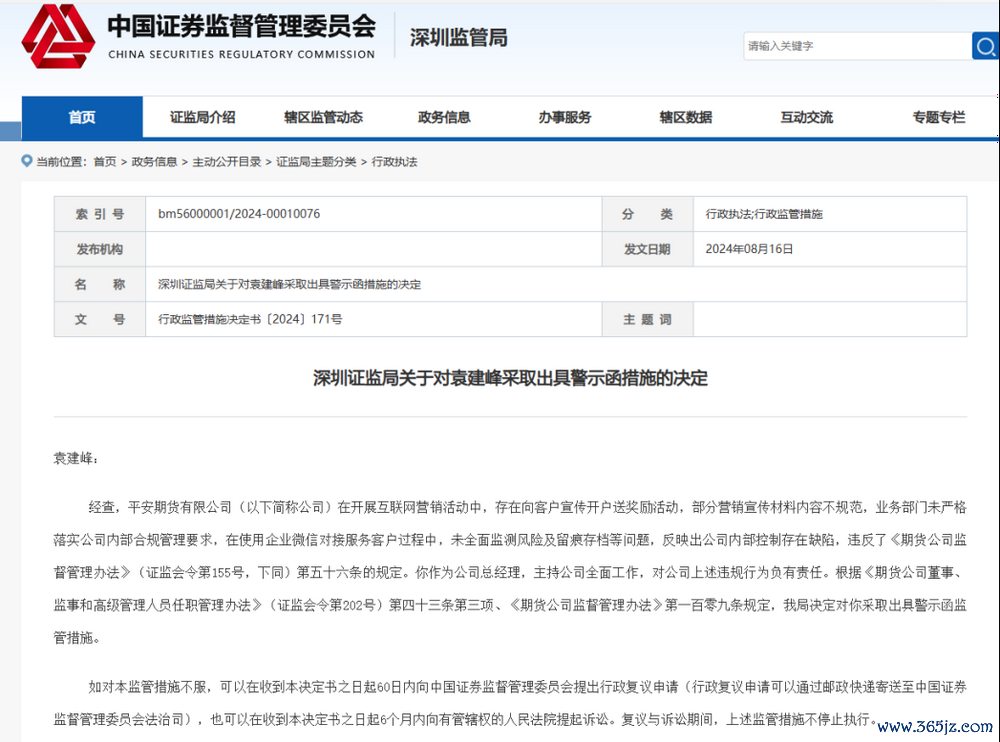Go to the 专题专栏 navigation item
1000x742 pixels.
(938, 117)
